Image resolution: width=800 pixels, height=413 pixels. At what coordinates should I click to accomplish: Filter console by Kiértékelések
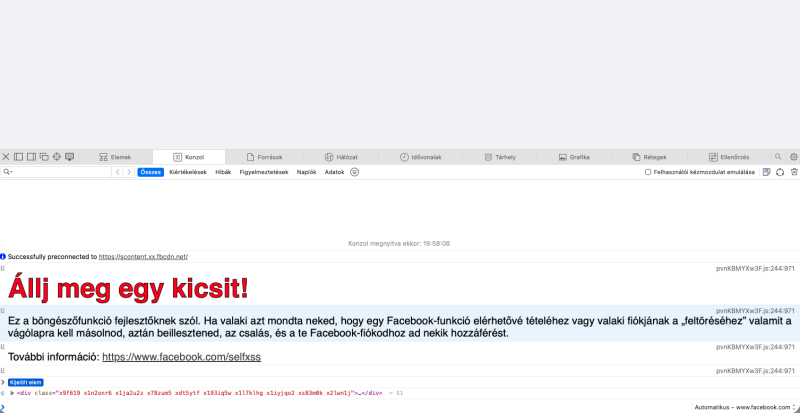click(x=188, y=172)
